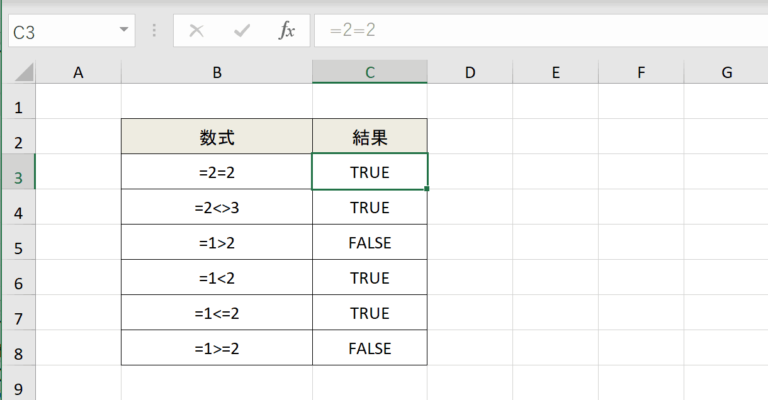768x400 pixels.
Task: Select cell containing =2<>3
Action: [x=216, y=208]
